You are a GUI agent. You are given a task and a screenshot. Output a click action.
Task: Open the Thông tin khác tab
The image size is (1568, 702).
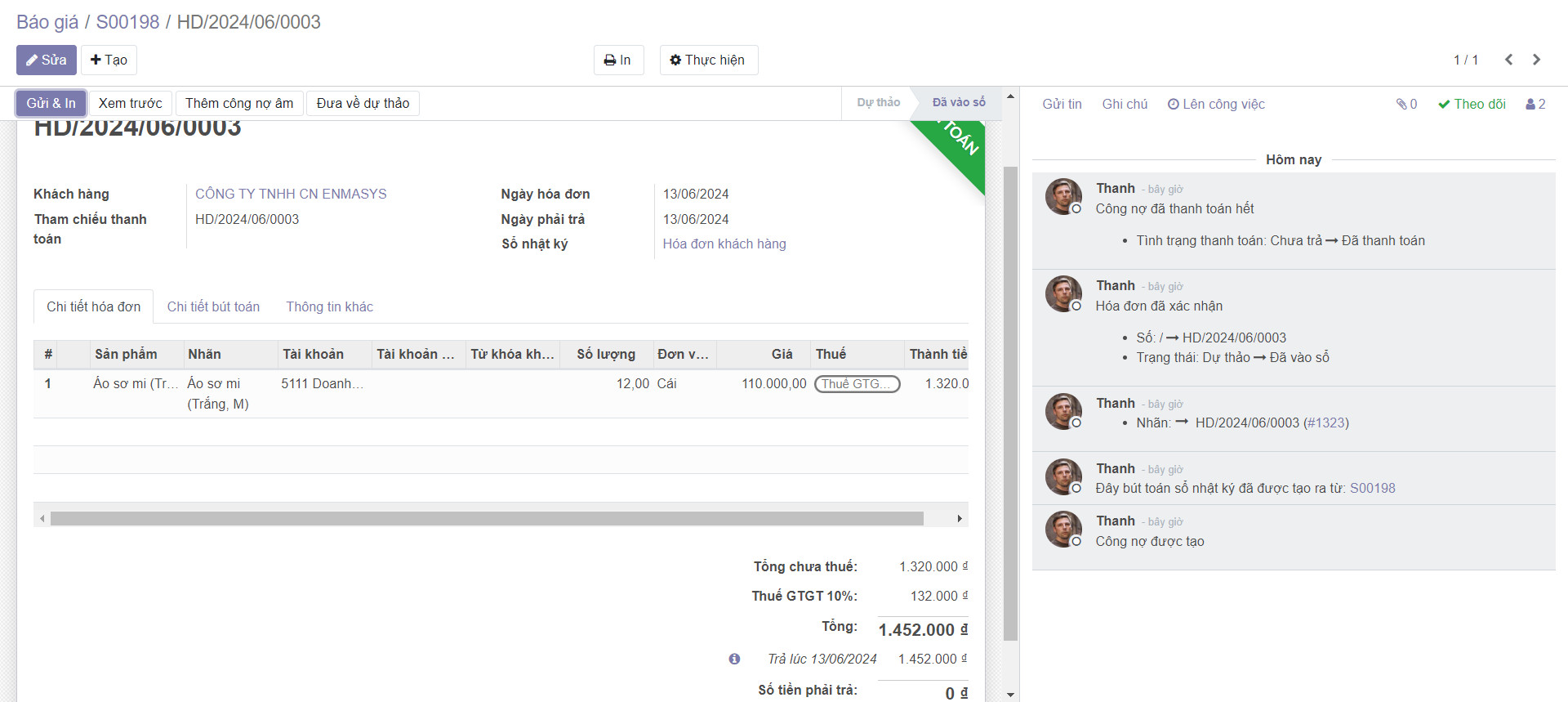coord(329,306)
